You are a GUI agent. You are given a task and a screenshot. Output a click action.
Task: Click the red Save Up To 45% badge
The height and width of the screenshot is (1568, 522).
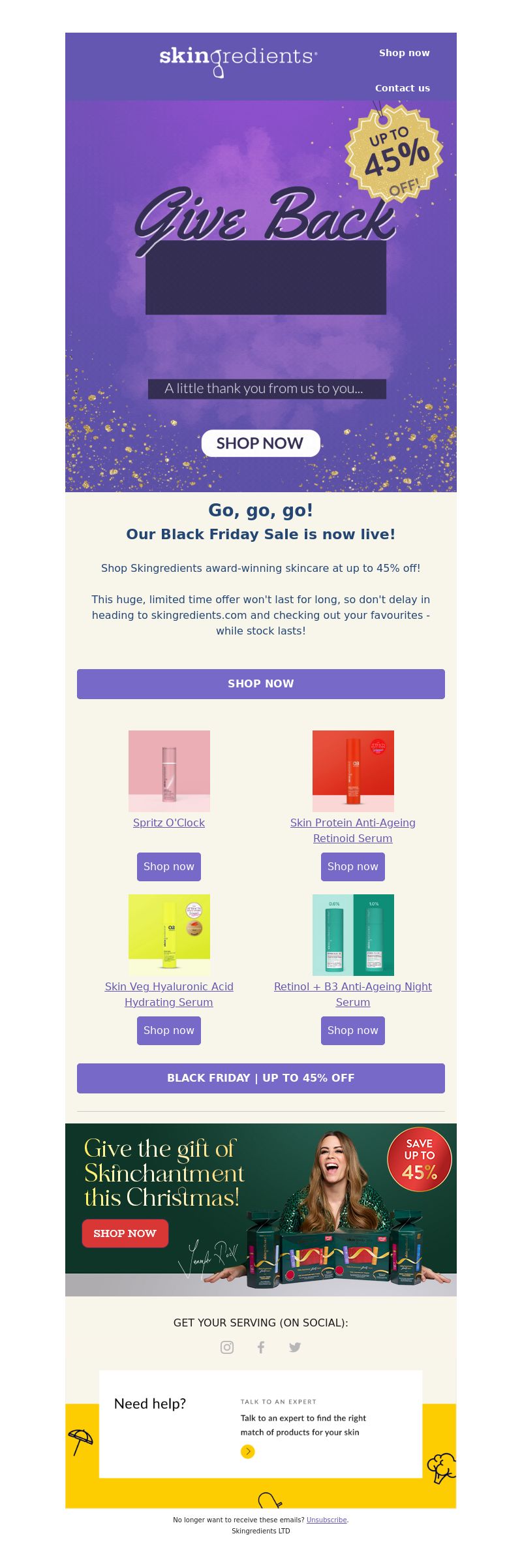(420, 1159)
